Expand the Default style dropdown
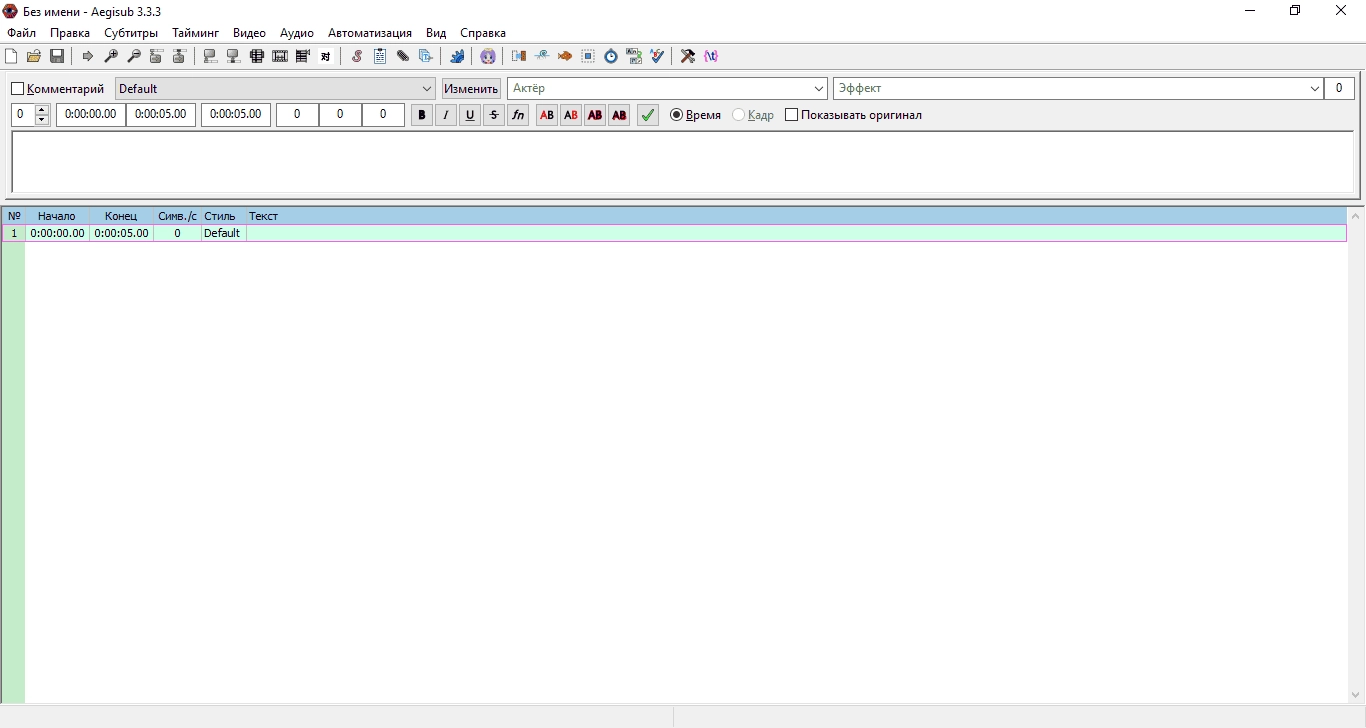1366x728 pixels. [427, 89]
